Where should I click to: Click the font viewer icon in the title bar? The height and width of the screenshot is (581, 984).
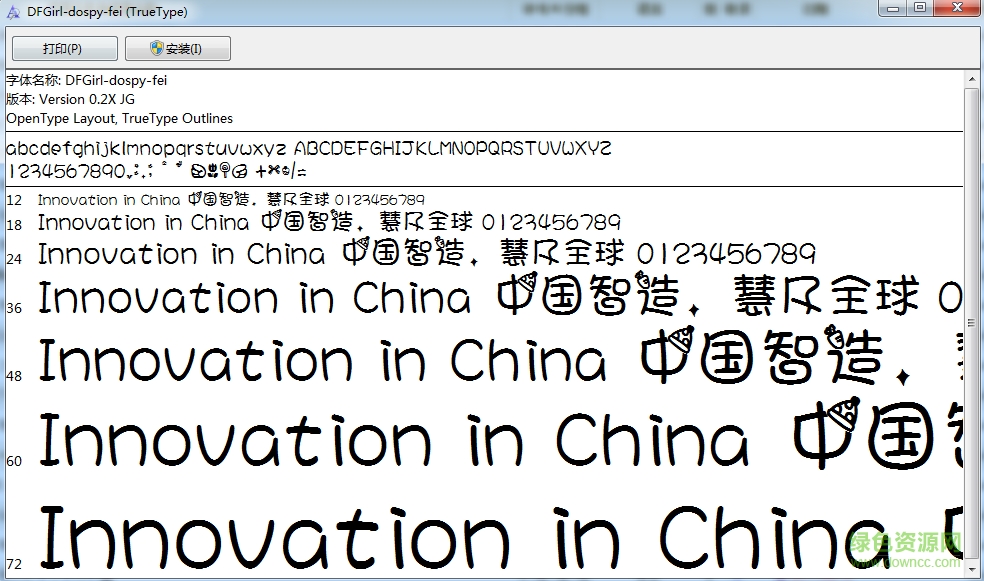[11, 11]
